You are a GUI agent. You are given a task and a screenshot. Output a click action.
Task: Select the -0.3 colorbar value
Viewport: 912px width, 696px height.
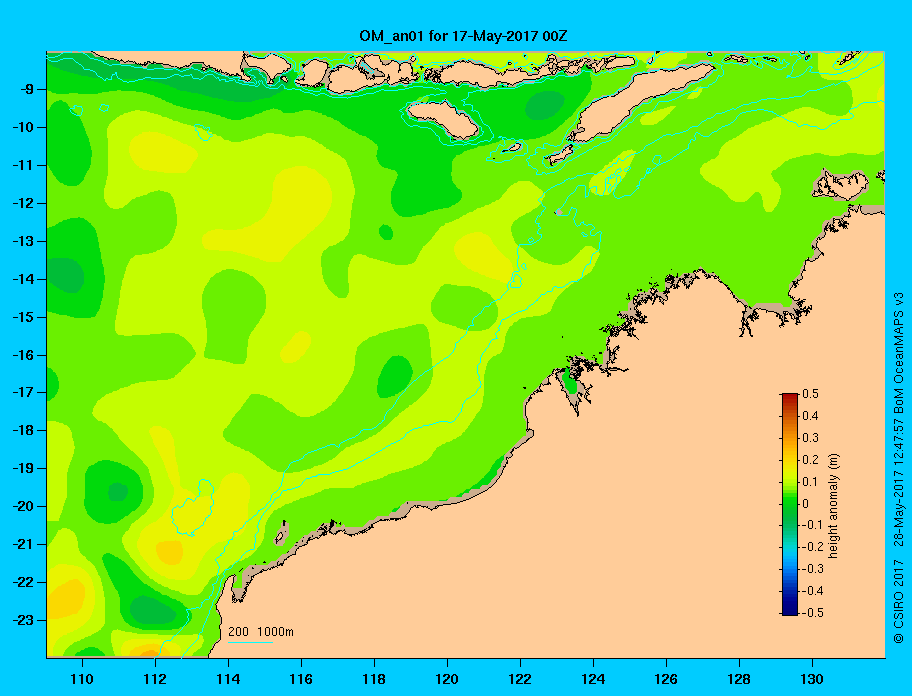point(813,569)
